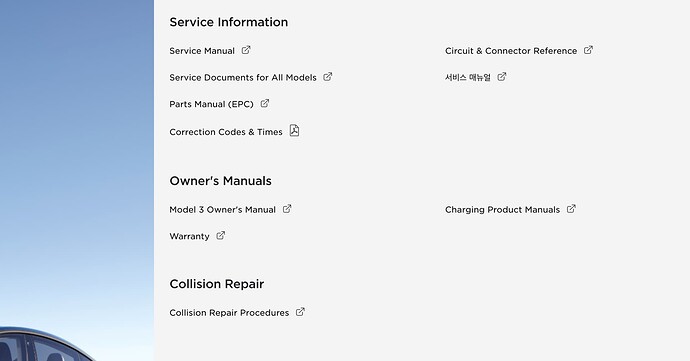This screenshot has height=361, width=690.
Task: Click external-link icon next to Parts Manual
Action: pos(265,103)
